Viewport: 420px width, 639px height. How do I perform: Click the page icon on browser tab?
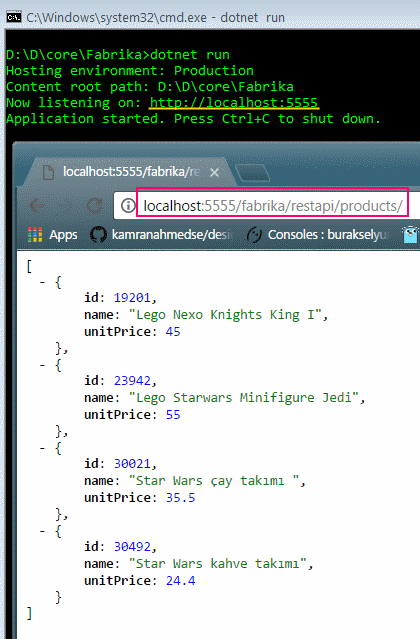pos(48,172)
